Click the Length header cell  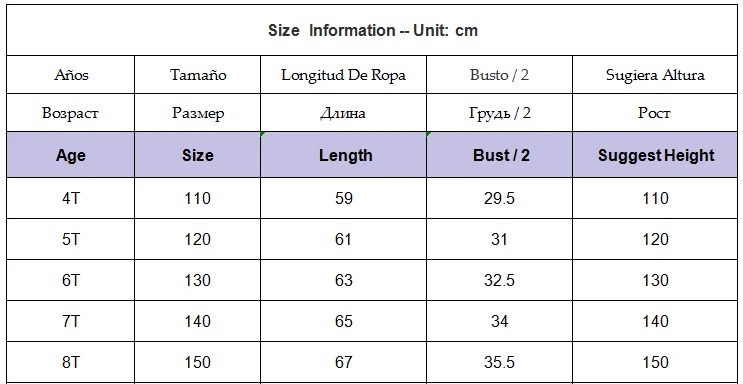point(344,155)
